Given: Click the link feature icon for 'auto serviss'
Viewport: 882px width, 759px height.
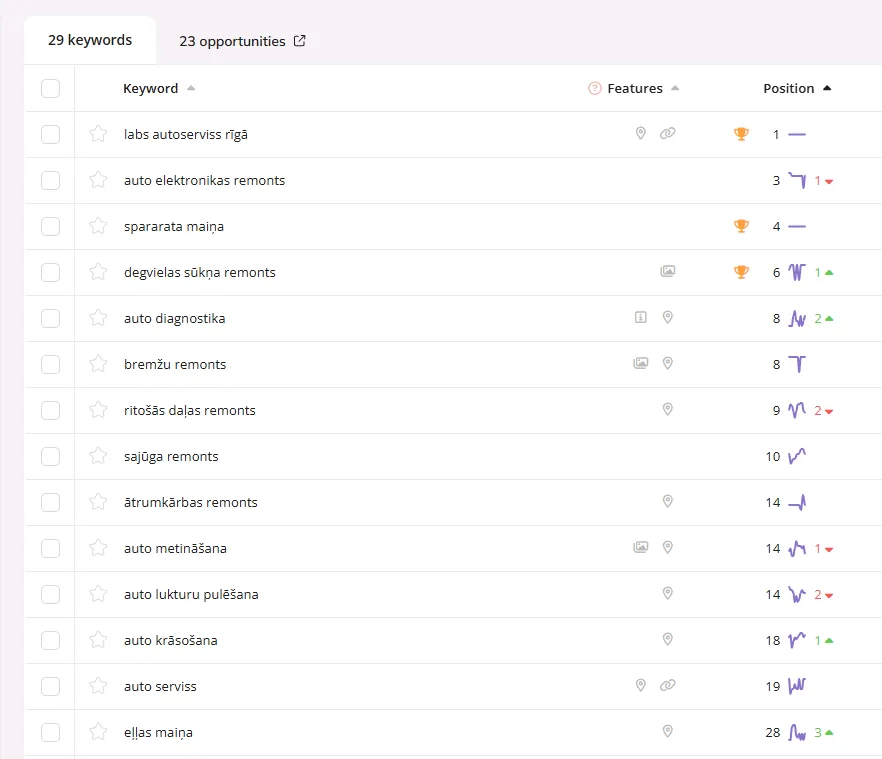Looking at the screenshot, I should [668, 685].
